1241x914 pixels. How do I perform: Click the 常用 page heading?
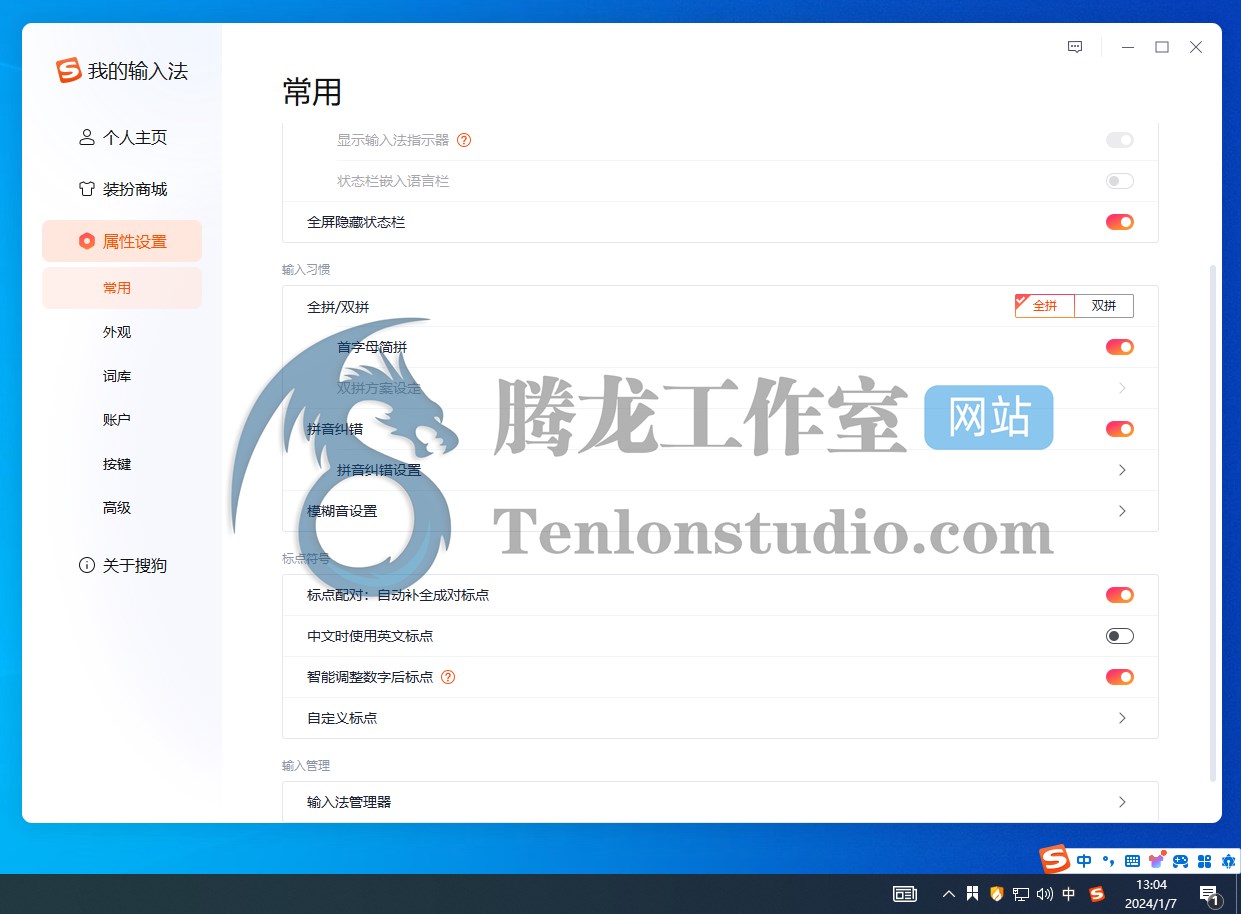312,92
